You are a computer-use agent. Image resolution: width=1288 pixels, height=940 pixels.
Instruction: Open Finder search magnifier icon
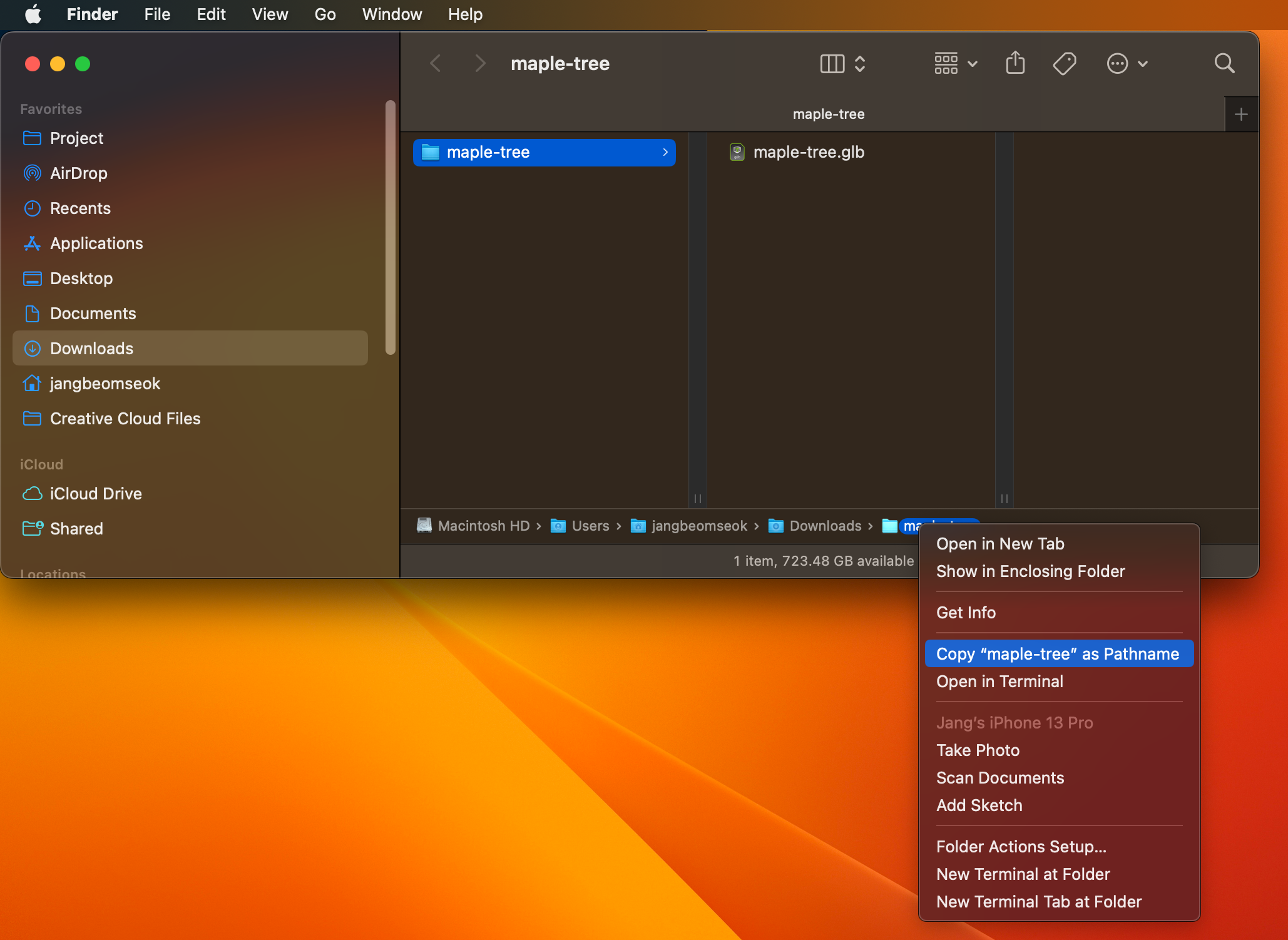tap(1224, 63)
